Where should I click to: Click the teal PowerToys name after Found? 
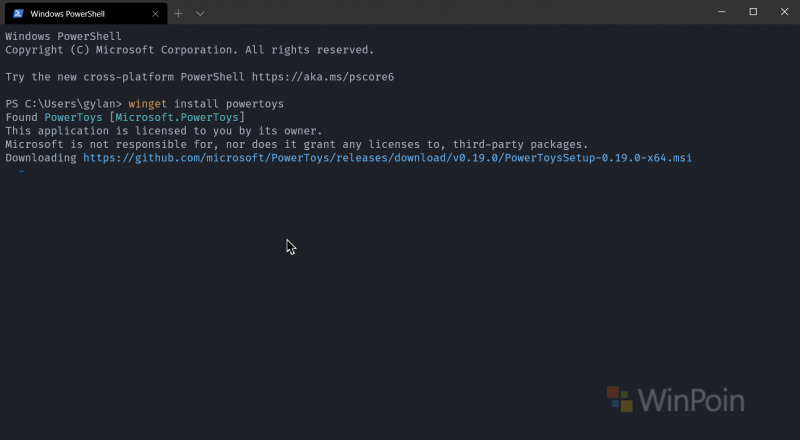click(x=73, y=117)
